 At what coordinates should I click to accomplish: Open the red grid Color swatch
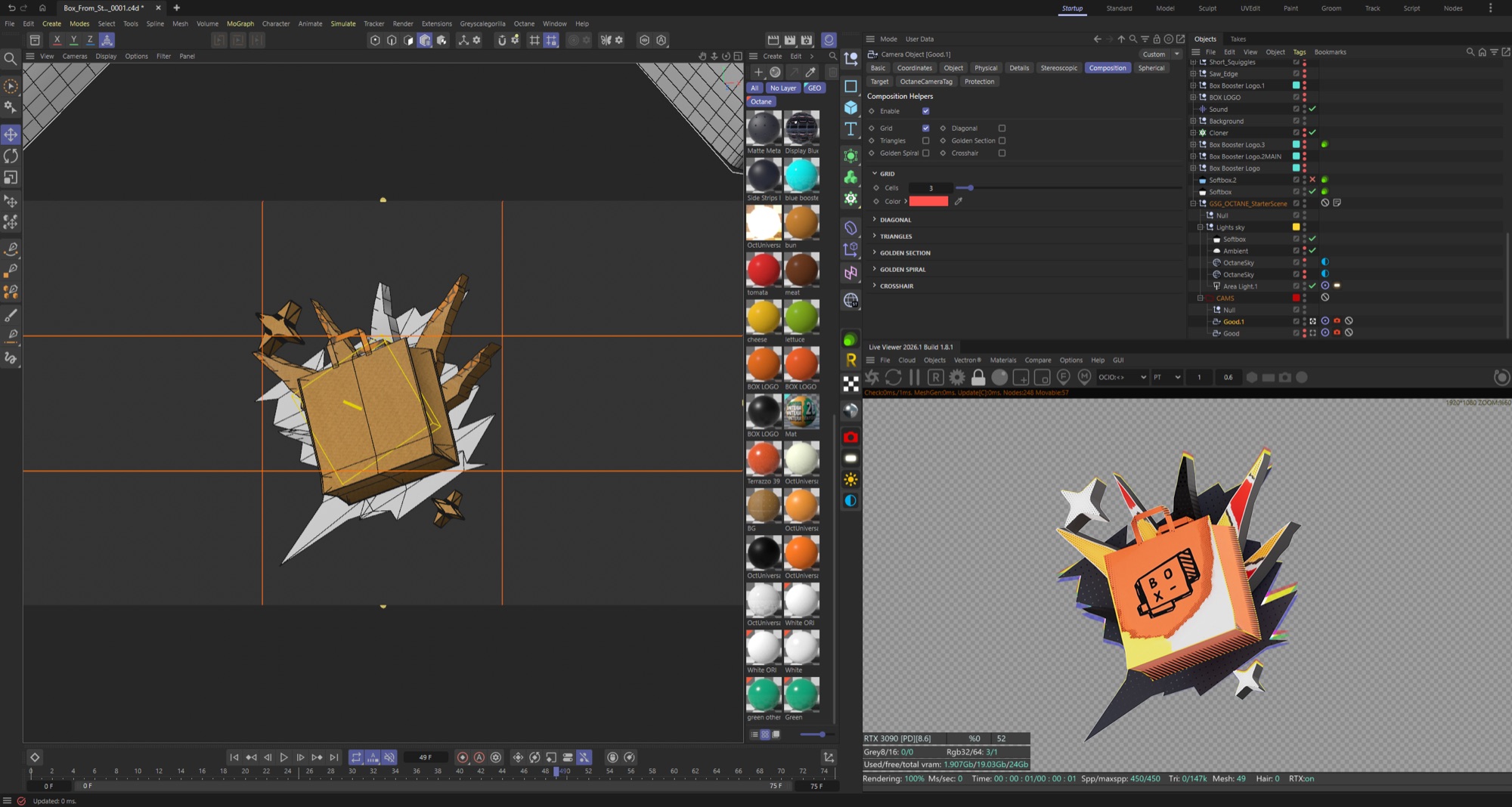click(x=928, y=201)
